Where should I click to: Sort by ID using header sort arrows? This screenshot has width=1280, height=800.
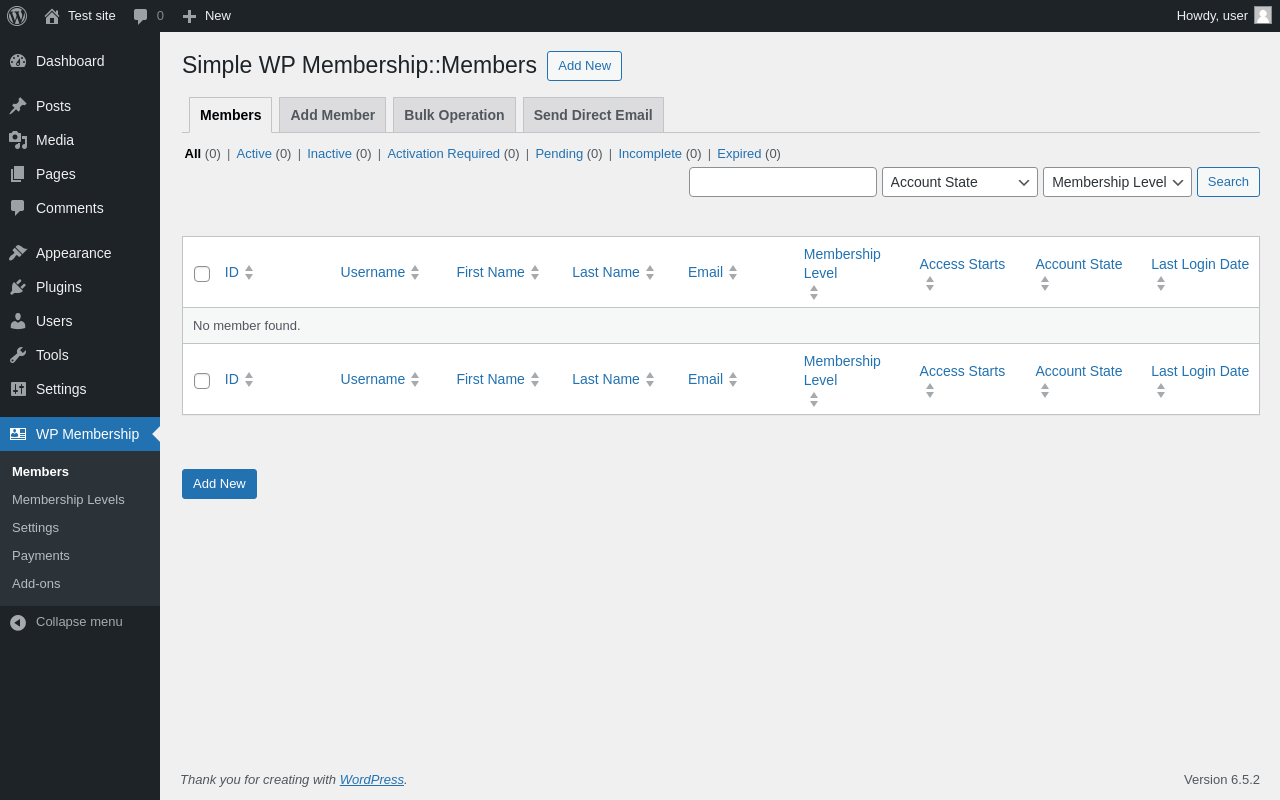249,272
